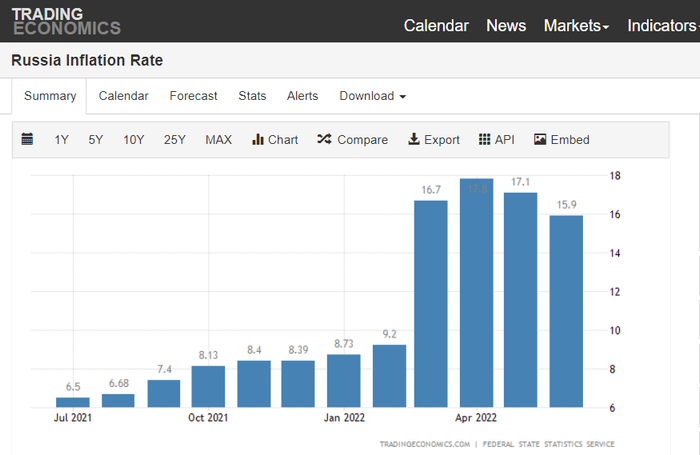Open the API grid icon
Viewport: 700px width, 455px height.
[x=485, y=140]
